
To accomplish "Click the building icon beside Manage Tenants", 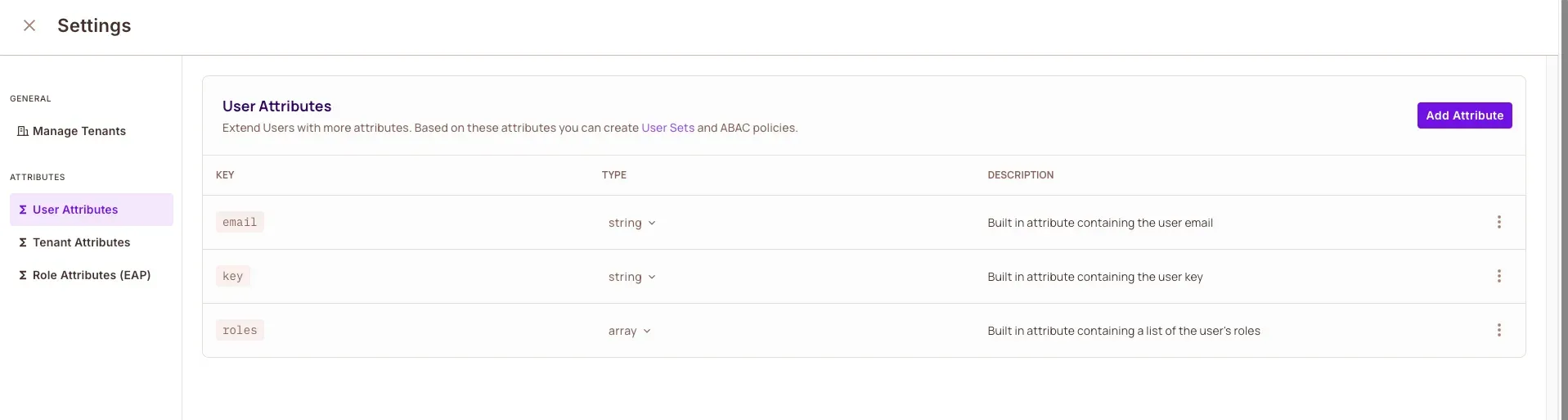I will coord(23,131).
